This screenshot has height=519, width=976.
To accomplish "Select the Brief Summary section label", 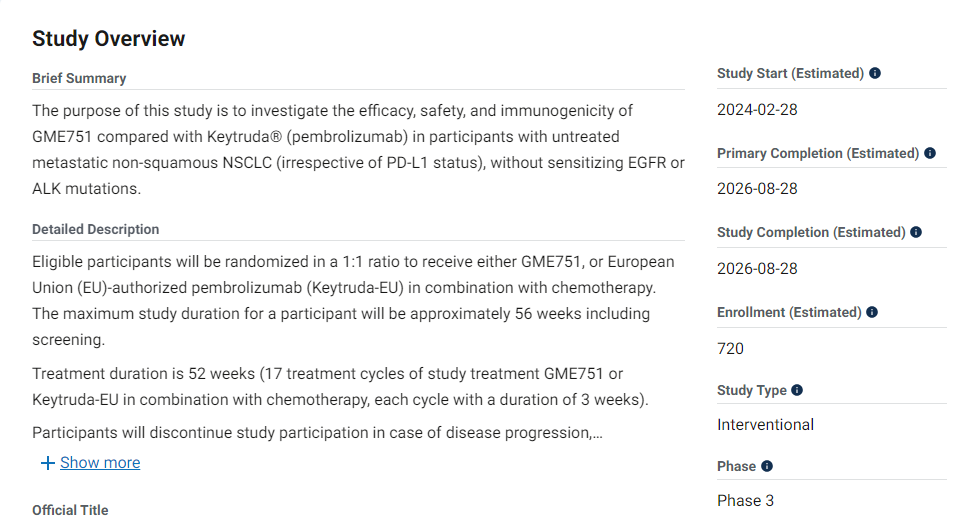I will (79, 78).
